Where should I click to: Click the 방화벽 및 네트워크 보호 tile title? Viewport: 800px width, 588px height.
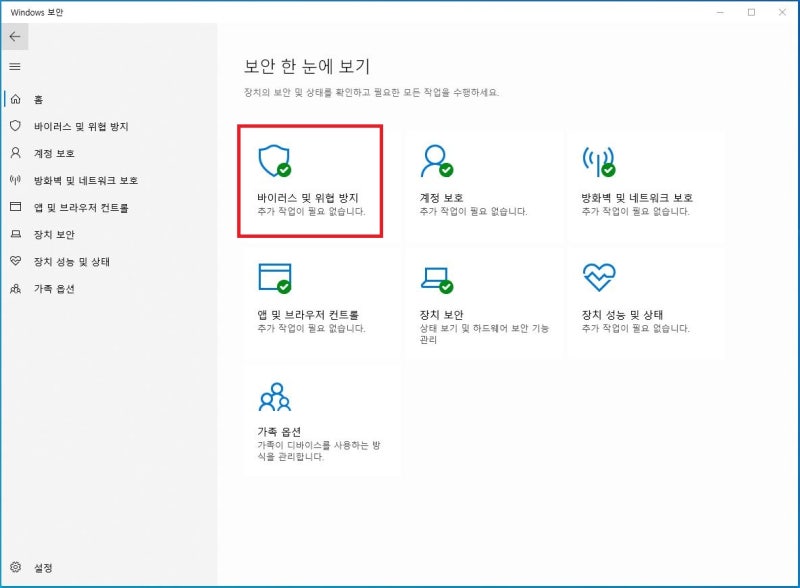tap(637, 198)
